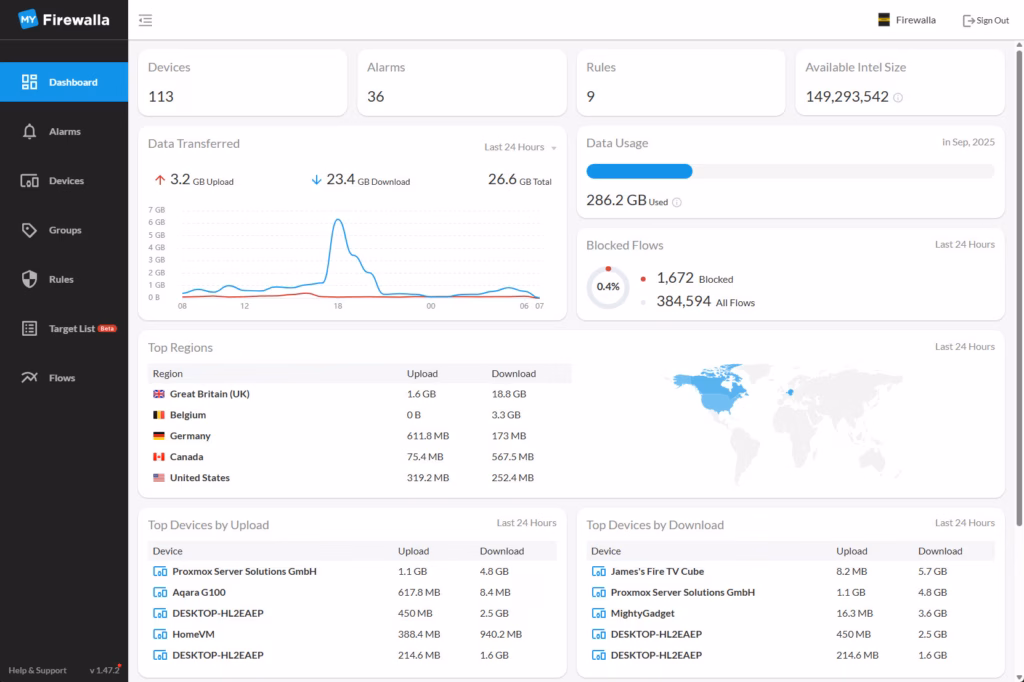Click the Target List icon
The image size is (1024, 682).
point(30,329)
